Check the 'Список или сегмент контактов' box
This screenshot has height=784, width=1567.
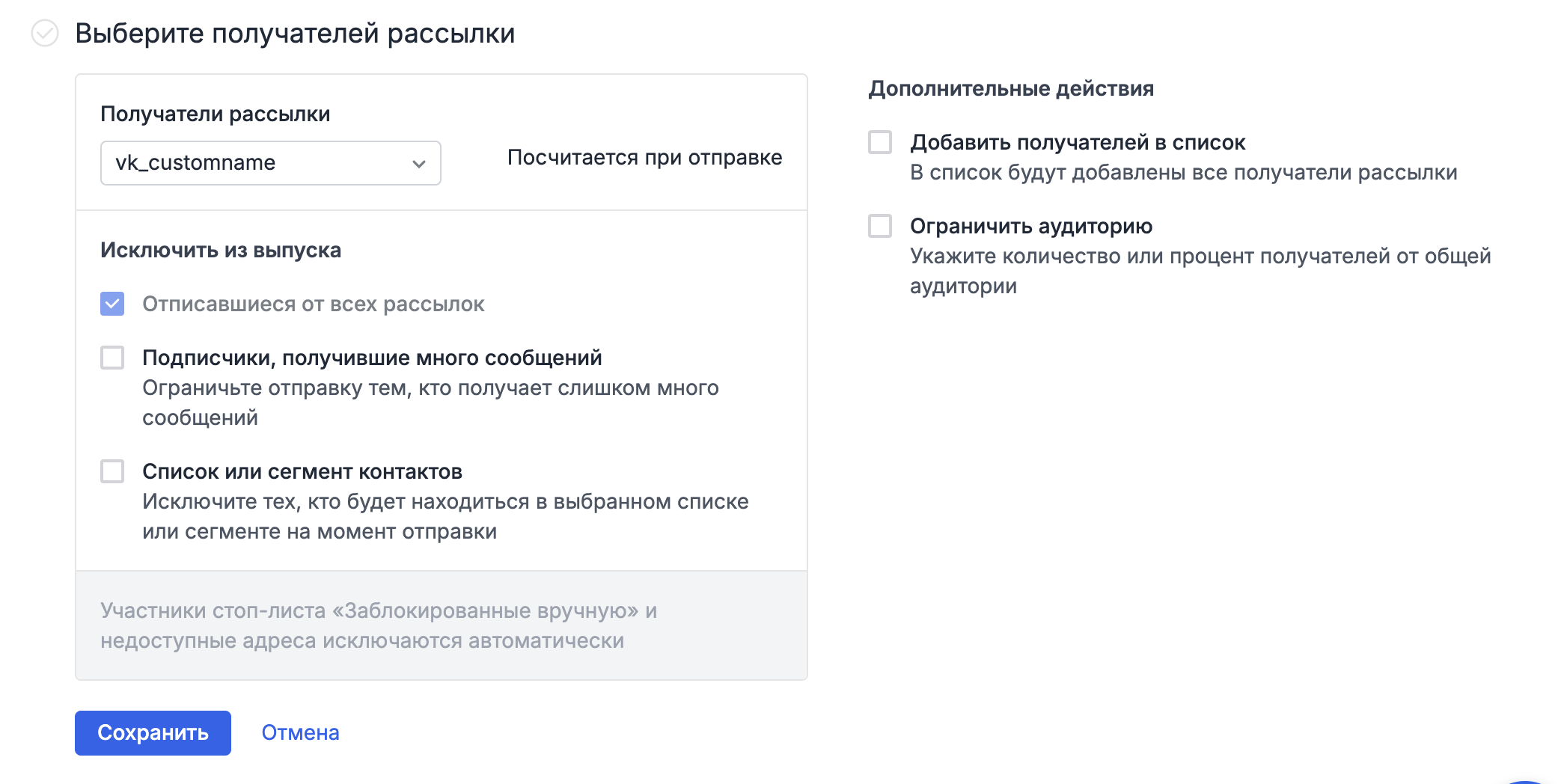point(112,471)
